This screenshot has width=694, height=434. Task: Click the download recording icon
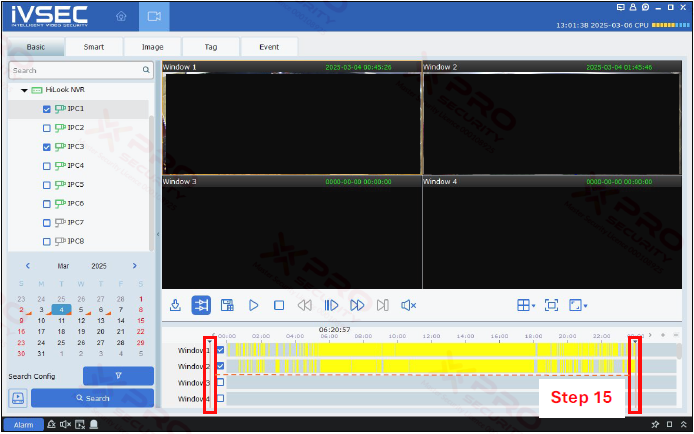pyautogui.click(x=175, y=305)
